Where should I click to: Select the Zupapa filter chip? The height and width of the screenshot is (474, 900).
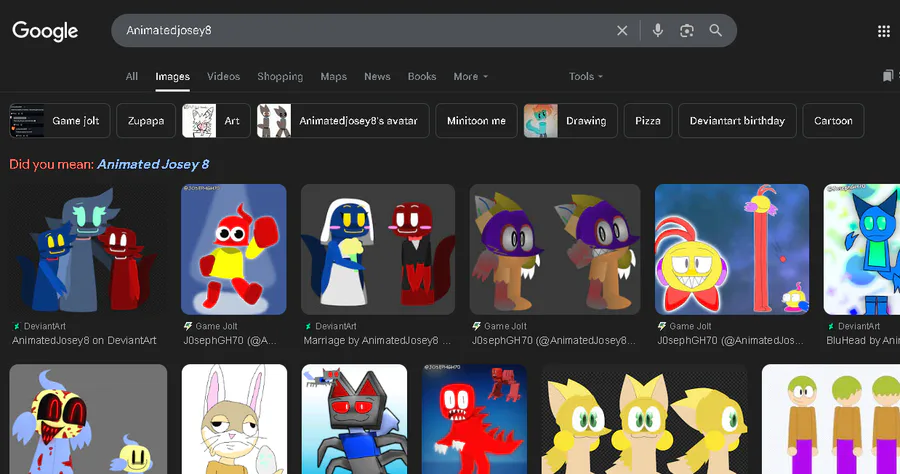(146, 121)
